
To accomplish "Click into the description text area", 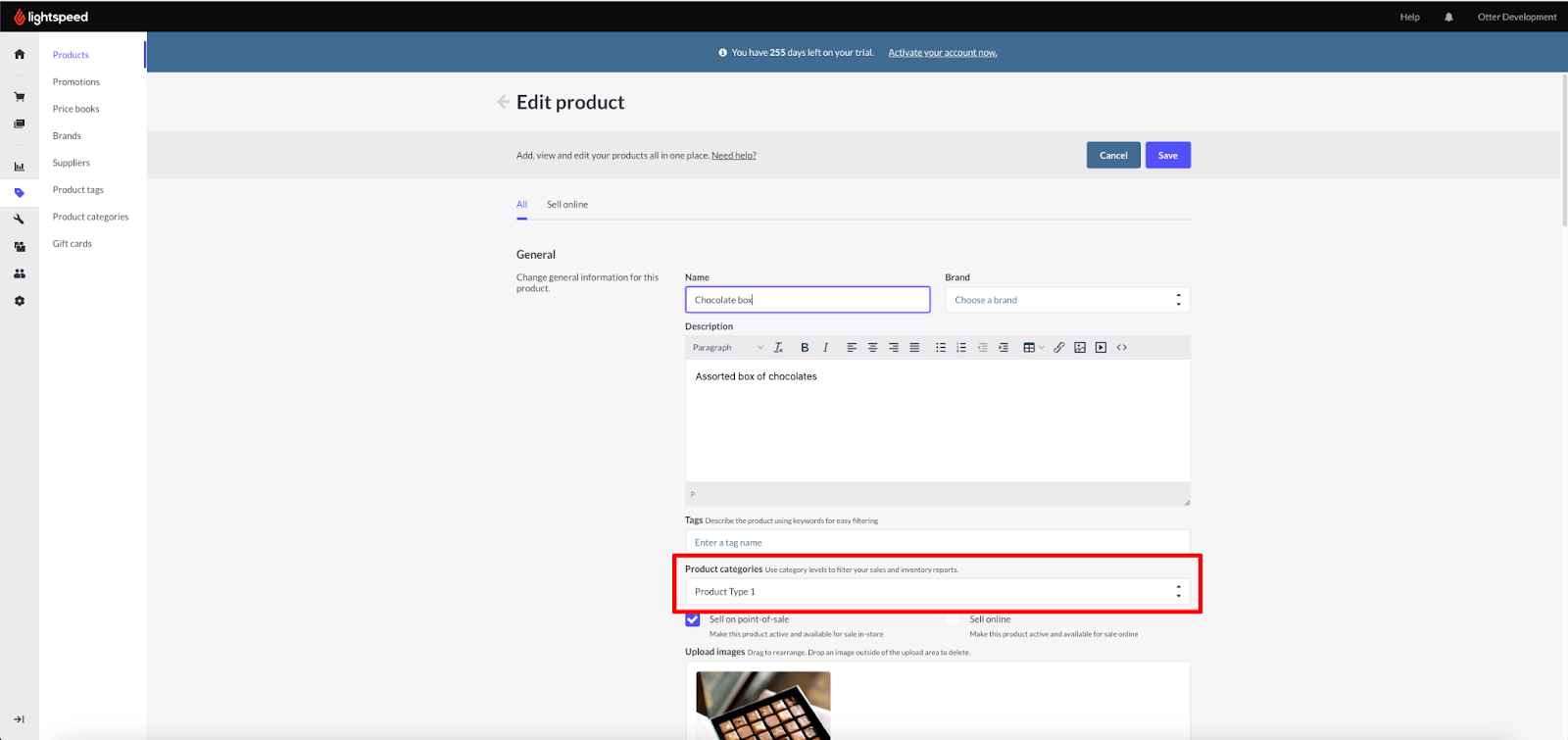I will (x=937, y=420).
